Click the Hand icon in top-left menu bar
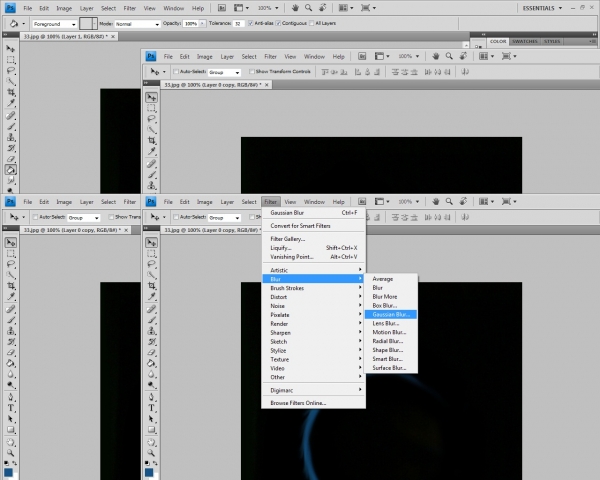 [x=295, y=8]
